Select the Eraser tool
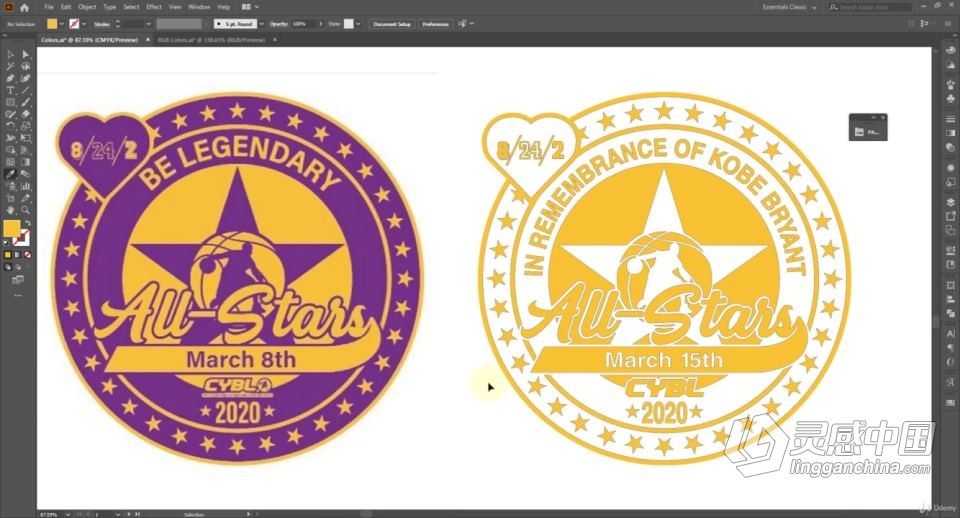The image size is (960, 518). coord(26,114)
